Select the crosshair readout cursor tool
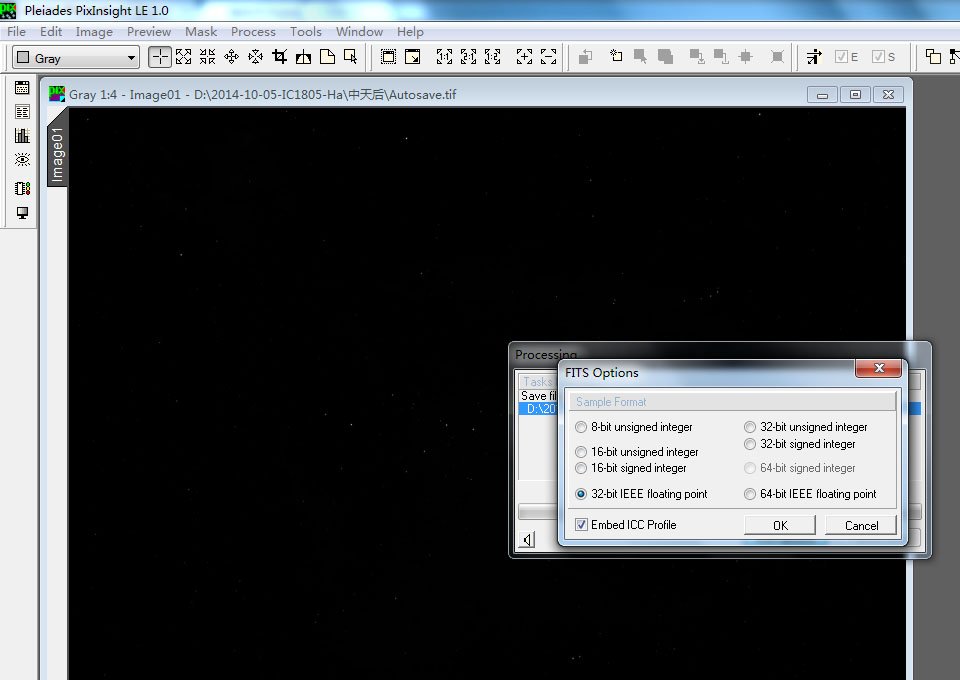 click(159, 57)
